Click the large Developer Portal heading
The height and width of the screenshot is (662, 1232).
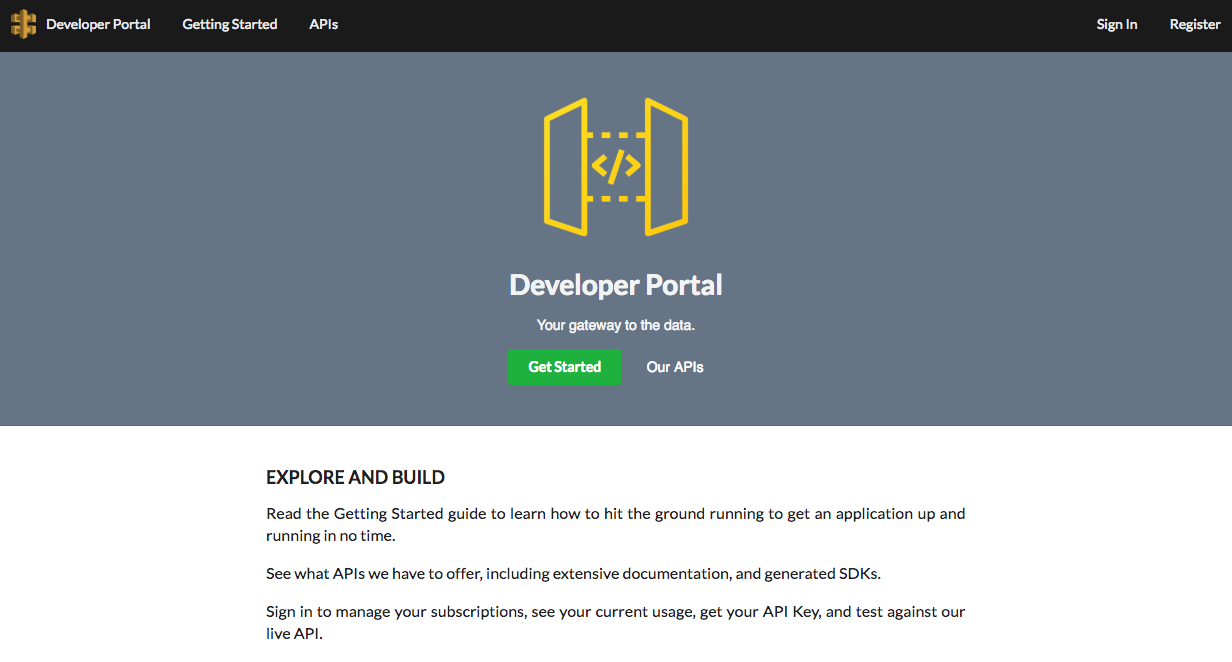(616, 285)
